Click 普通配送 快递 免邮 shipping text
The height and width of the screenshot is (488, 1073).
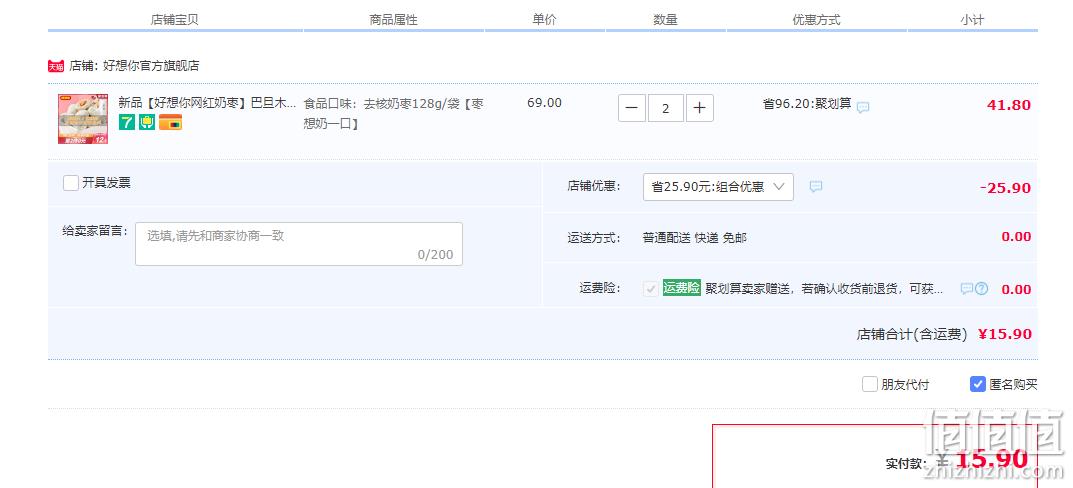(695, 237)
